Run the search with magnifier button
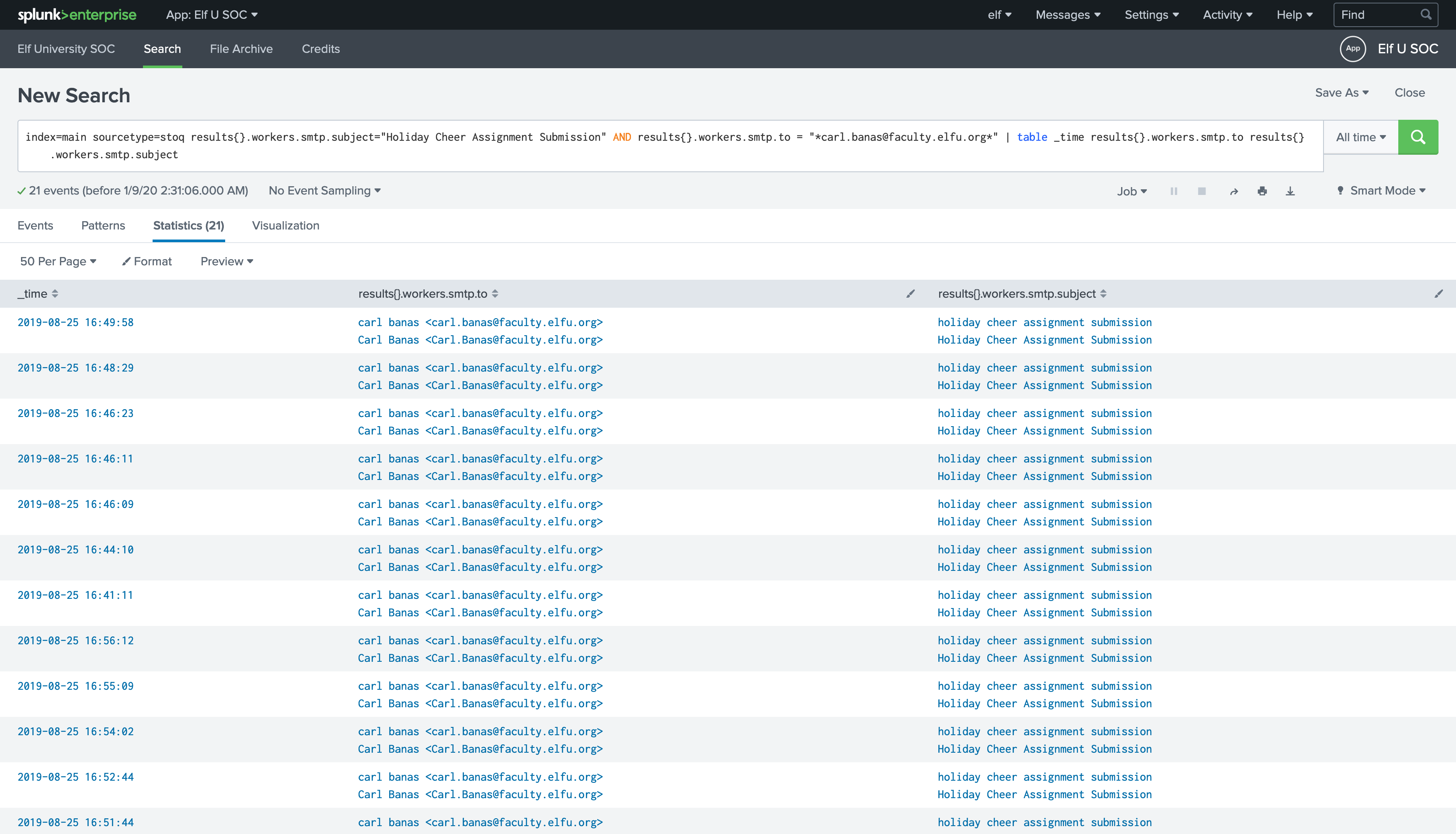The width and height of the screenshot is (1456, 834). [x=1418, y=137]
